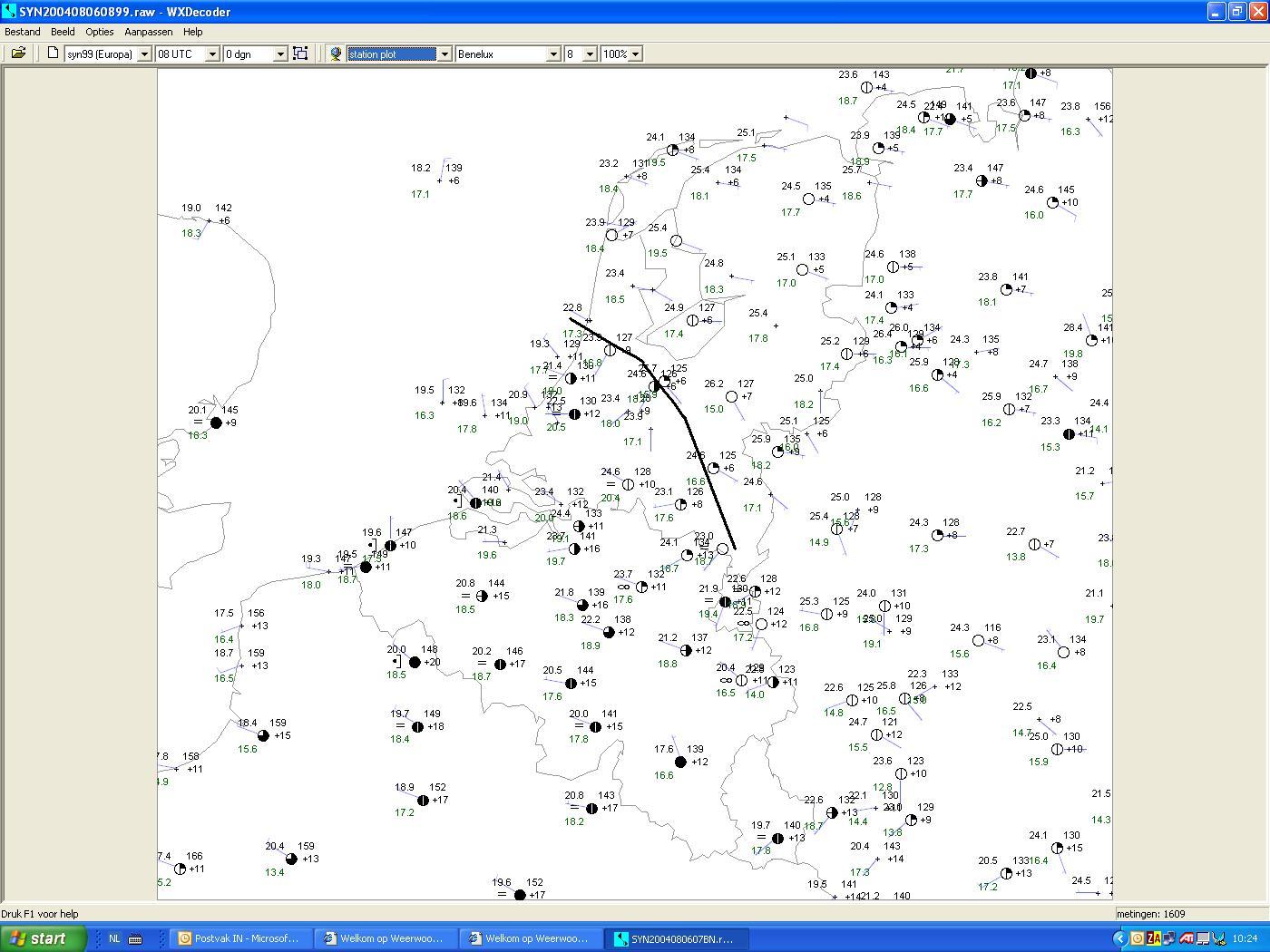
Task: Click the selection frame icon in toolbar
Action: [300, 53]
